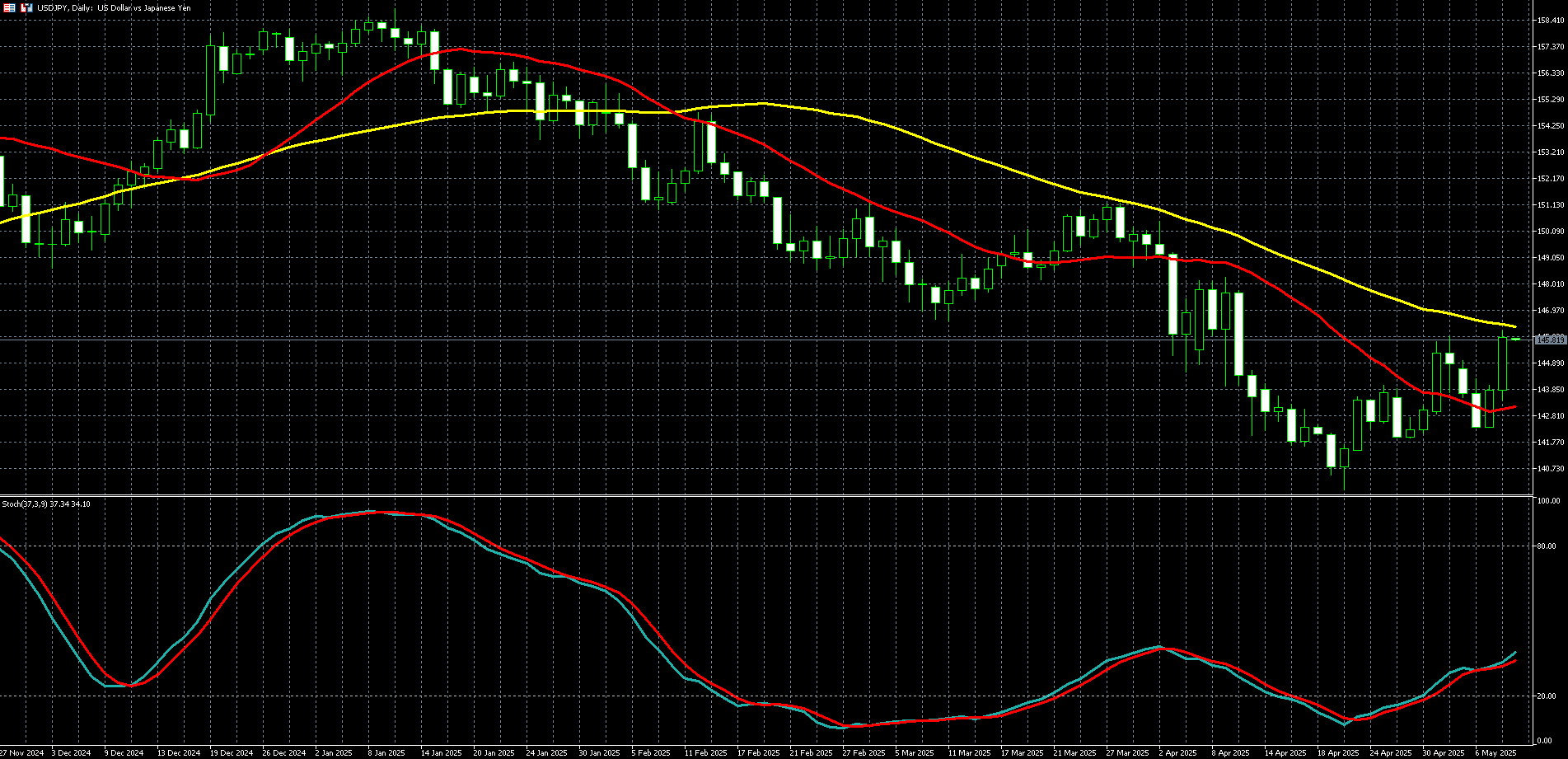Click the stochastic 20.00 level label
Image resolution: width=1568 pixels, height=759 pixels.
coord(1547,696)
